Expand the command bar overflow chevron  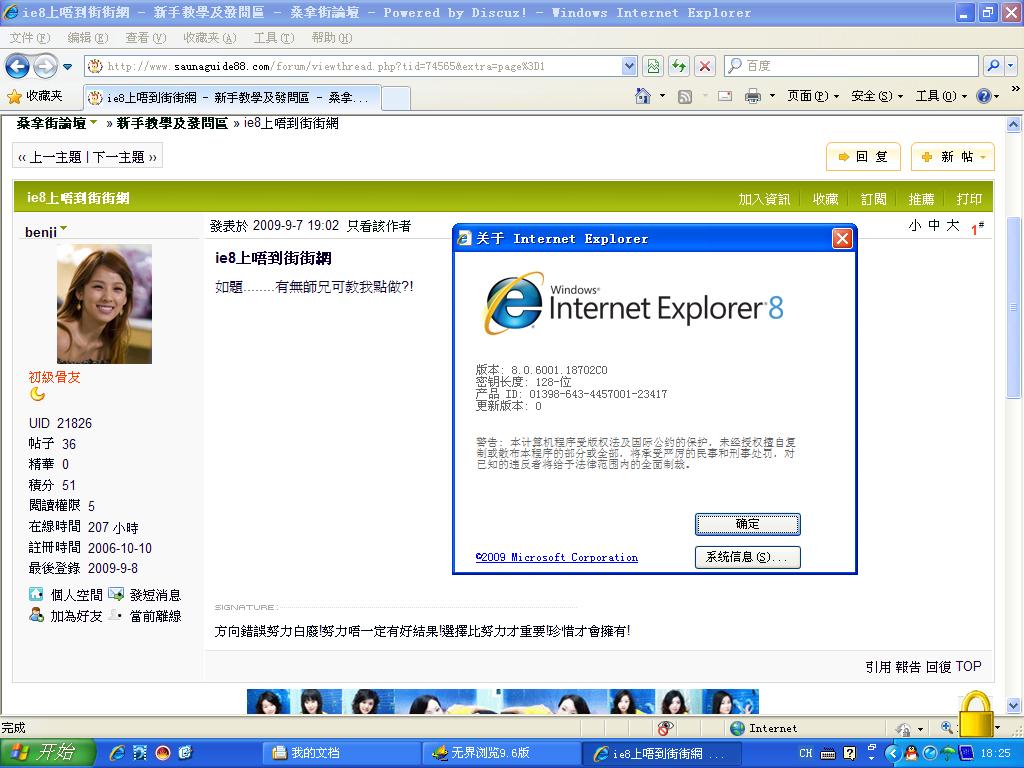[1016, 88]
